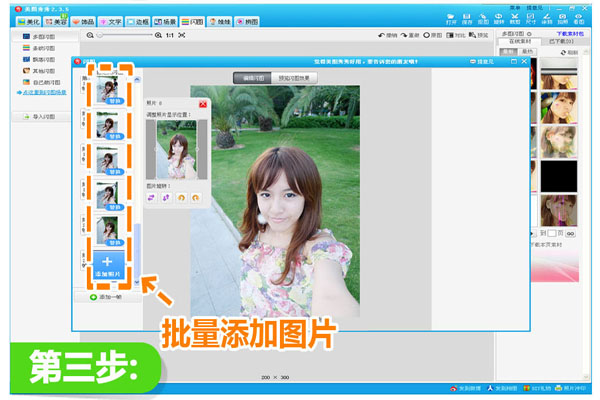The height and width of the screenshot is (400, 600).
Task: Click the 重做 redo arrow
Action: click(x=410, y=35)
